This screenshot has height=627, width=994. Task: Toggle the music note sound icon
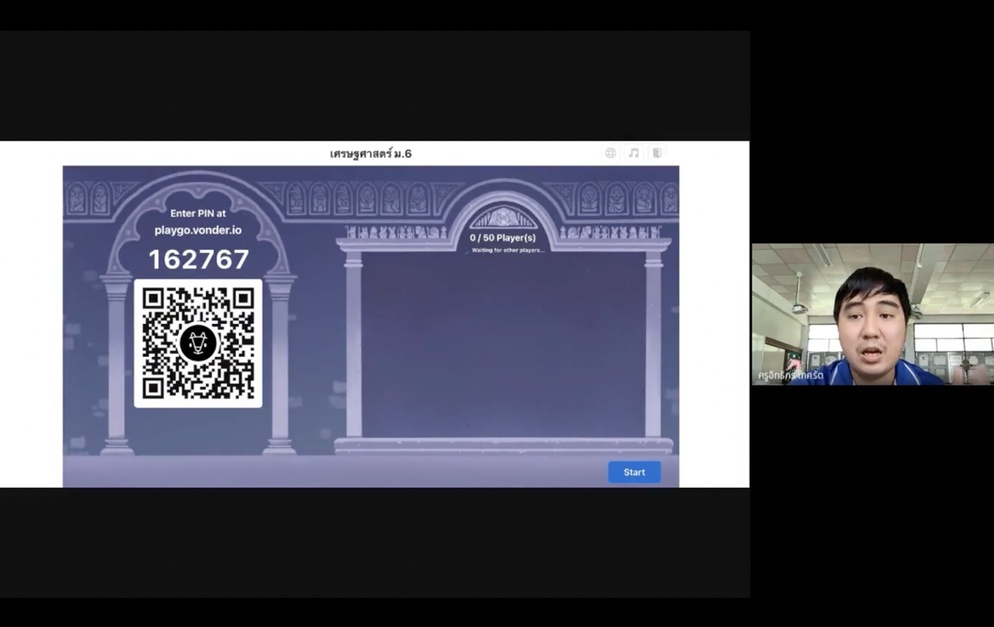tap(634, 153)
